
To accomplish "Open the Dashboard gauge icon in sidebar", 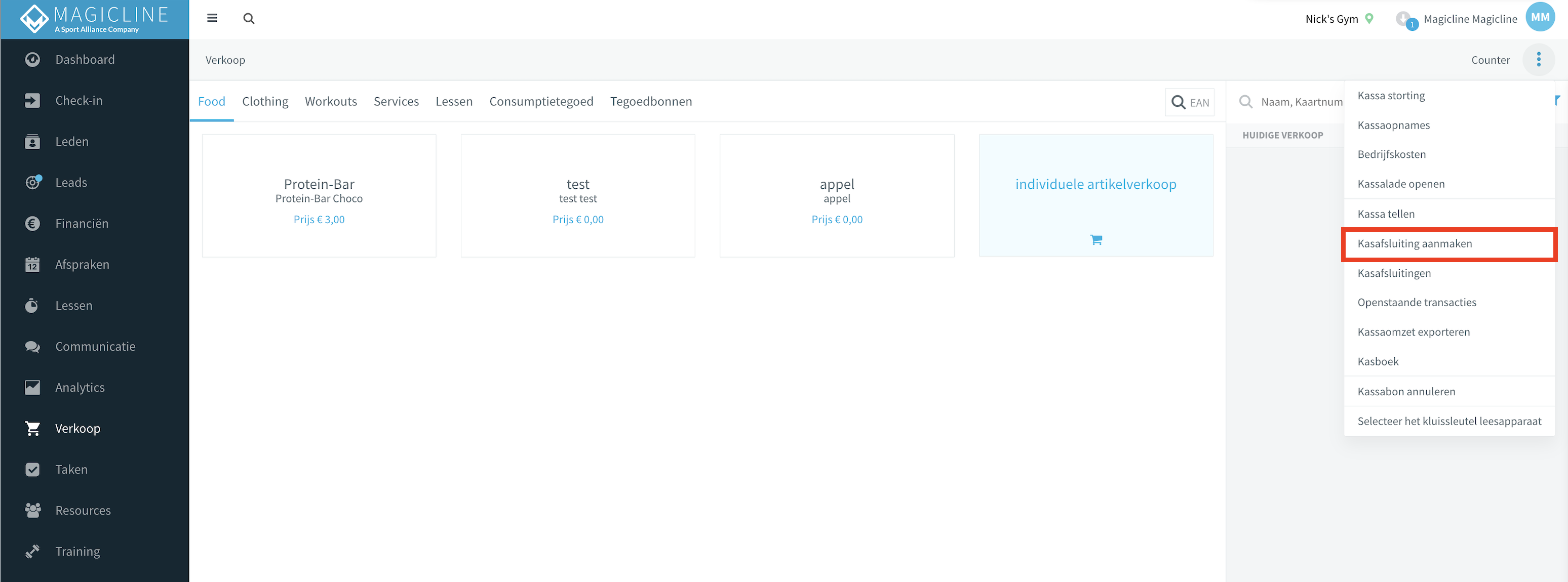I will 32,60.
